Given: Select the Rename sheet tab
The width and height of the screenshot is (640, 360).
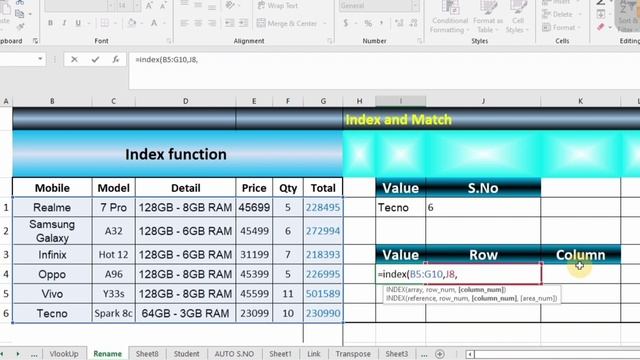Looking at the screenshot, I should pos(107,353).
